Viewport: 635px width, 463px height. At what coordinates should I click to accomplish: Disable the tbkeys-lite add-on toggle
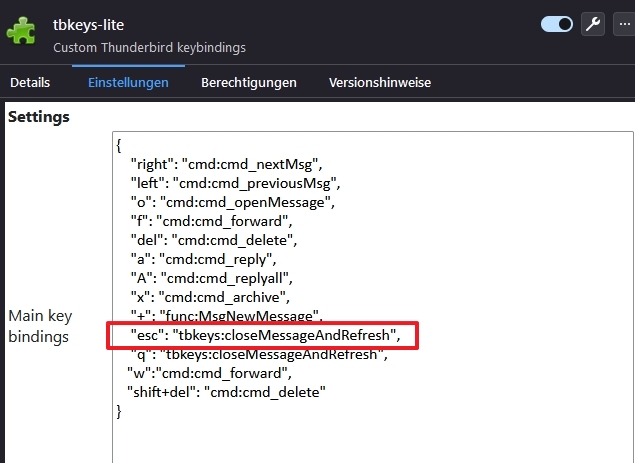(x=557, y=24)
